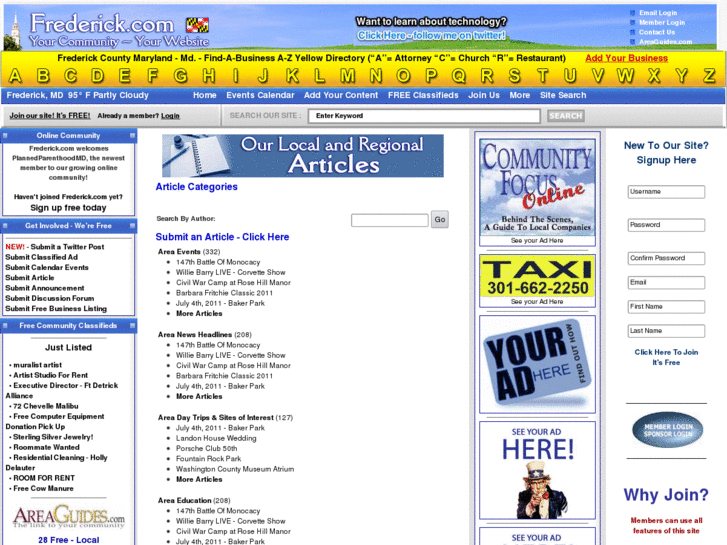
Task: Open Add Your Content menu
Action: point(341,95)
